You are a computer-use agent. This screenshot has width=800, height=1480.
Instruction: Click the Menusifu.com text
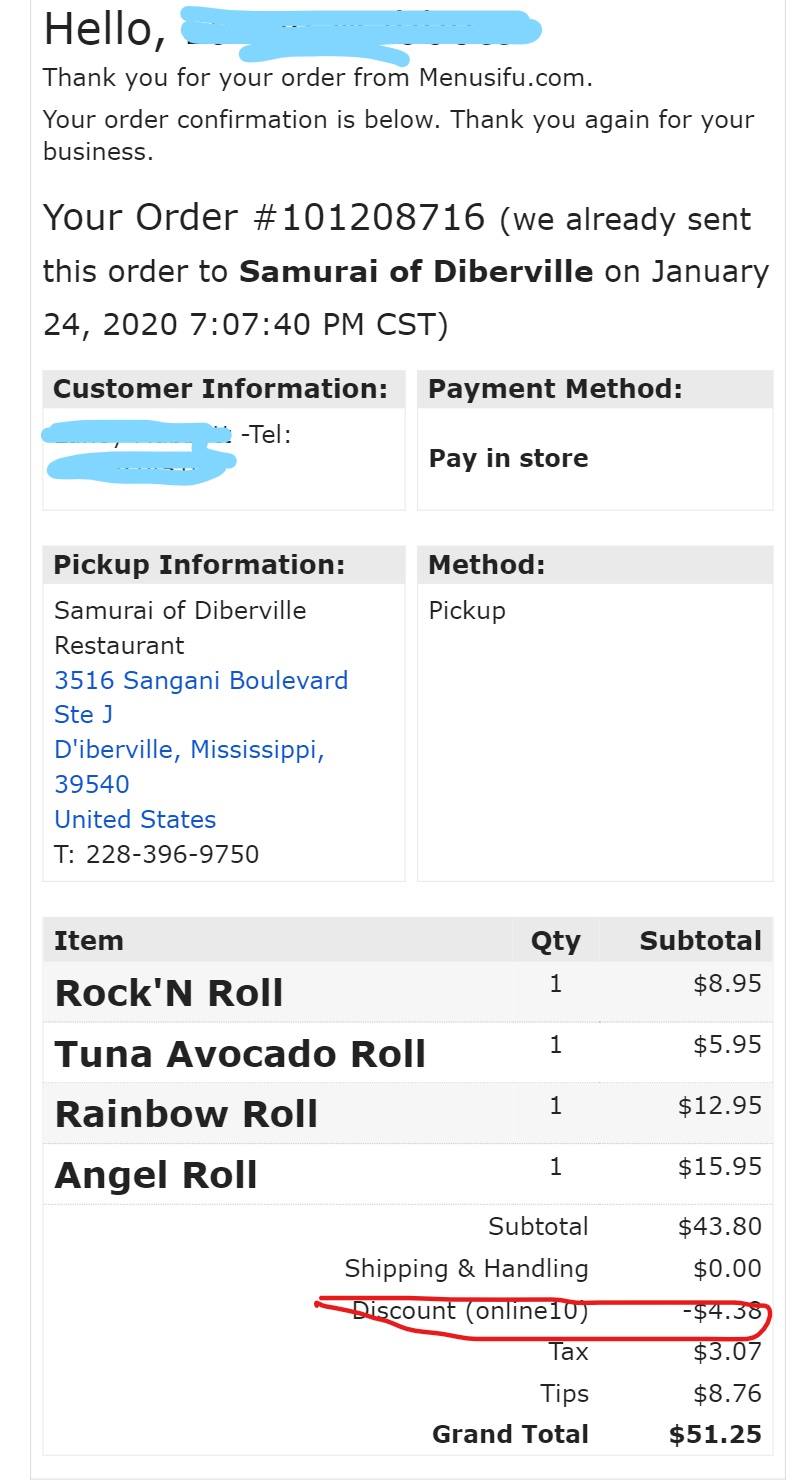tap(505, 77)
